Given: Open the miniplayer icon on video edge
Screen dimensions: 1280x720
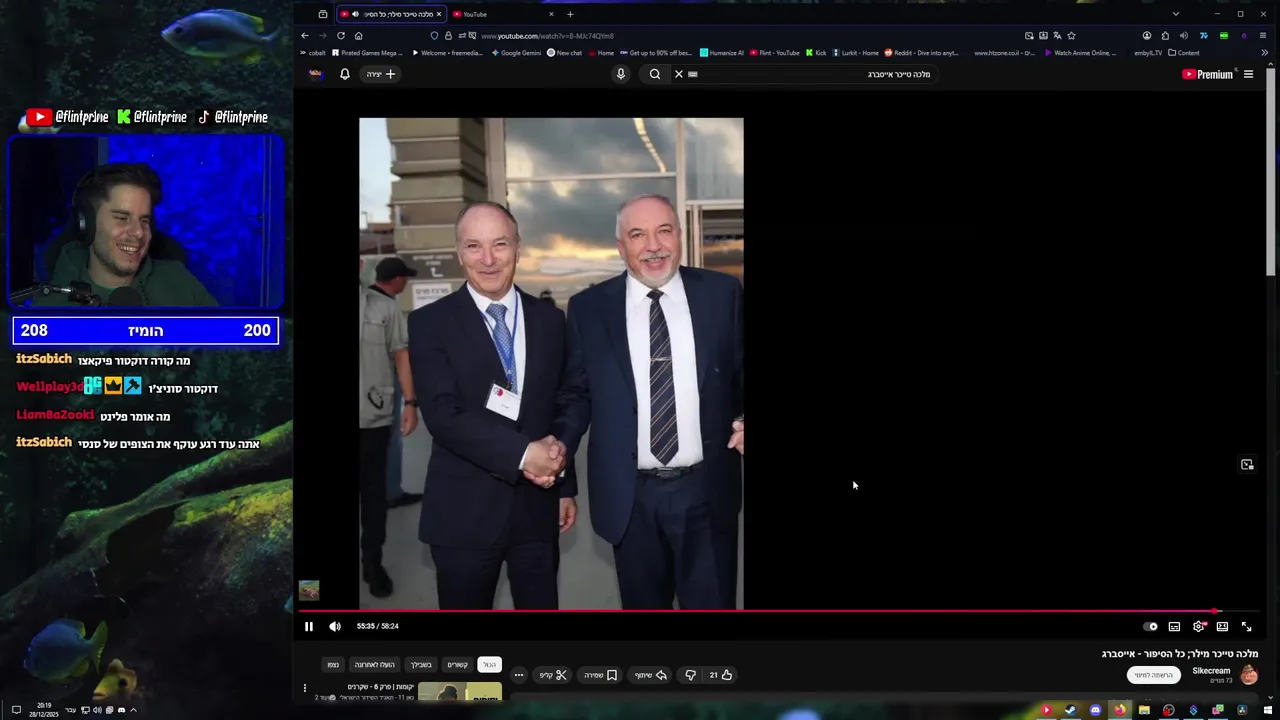Looking at the screenshot, I should (x=1247, y=465).
